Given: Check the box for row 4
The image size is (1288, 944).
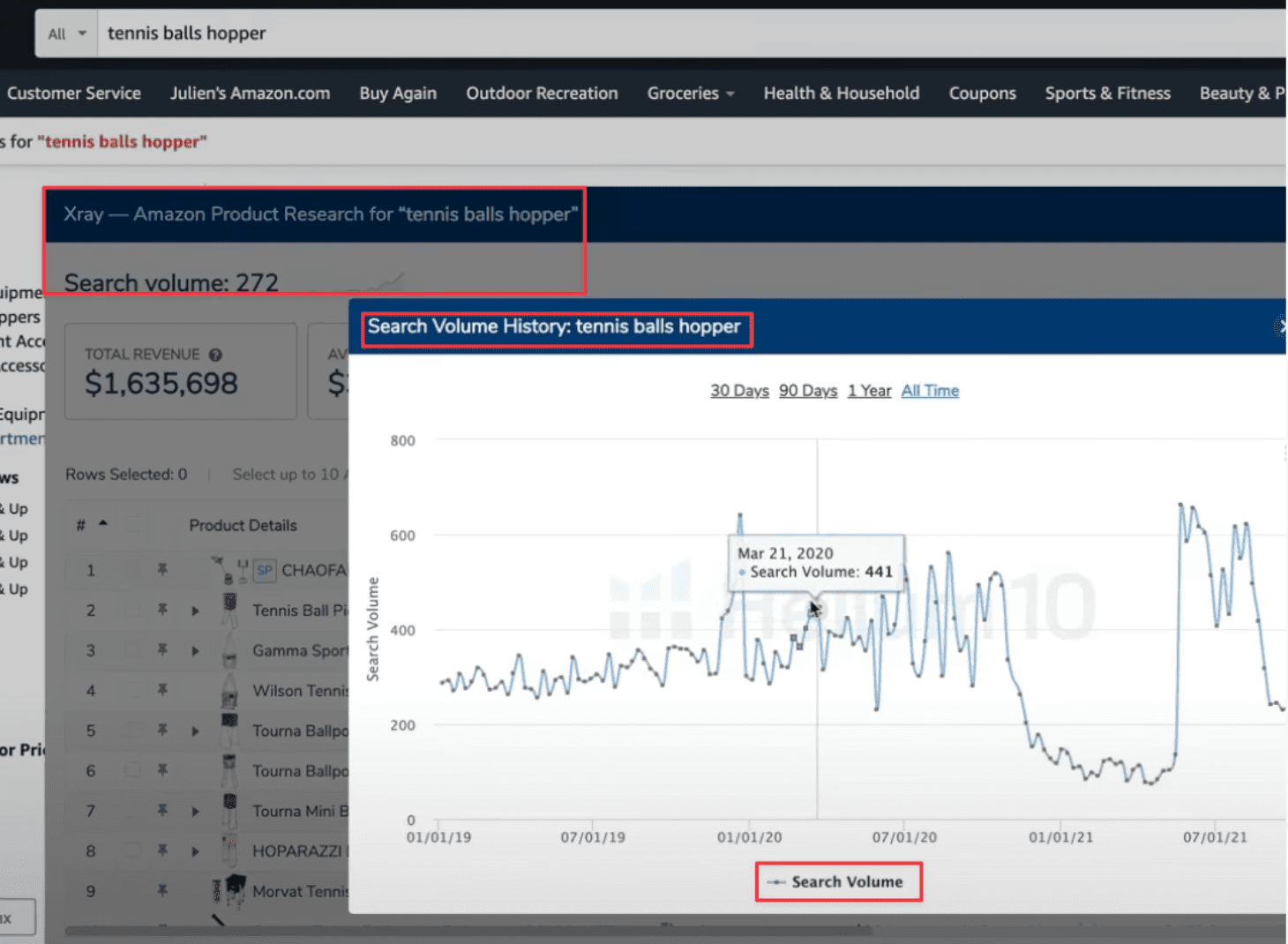Looking at the screenshot, I should 133,690.
